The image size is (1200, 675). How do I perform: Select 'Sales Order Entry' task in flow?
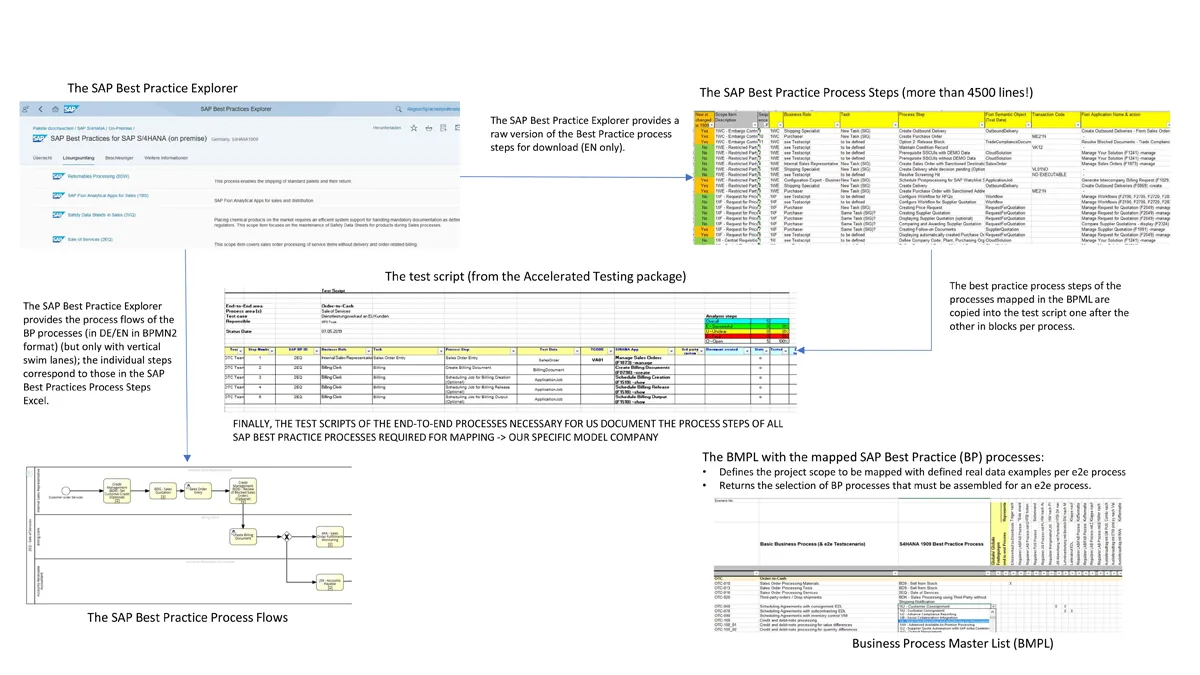pos(198,491)
